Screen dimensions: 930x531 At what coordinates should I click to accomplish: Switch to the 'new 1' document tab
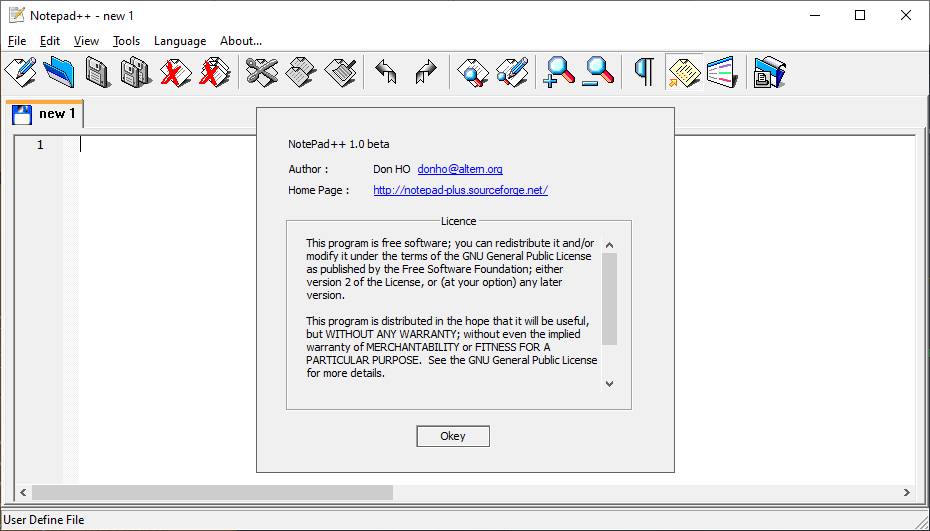[45, 114]
